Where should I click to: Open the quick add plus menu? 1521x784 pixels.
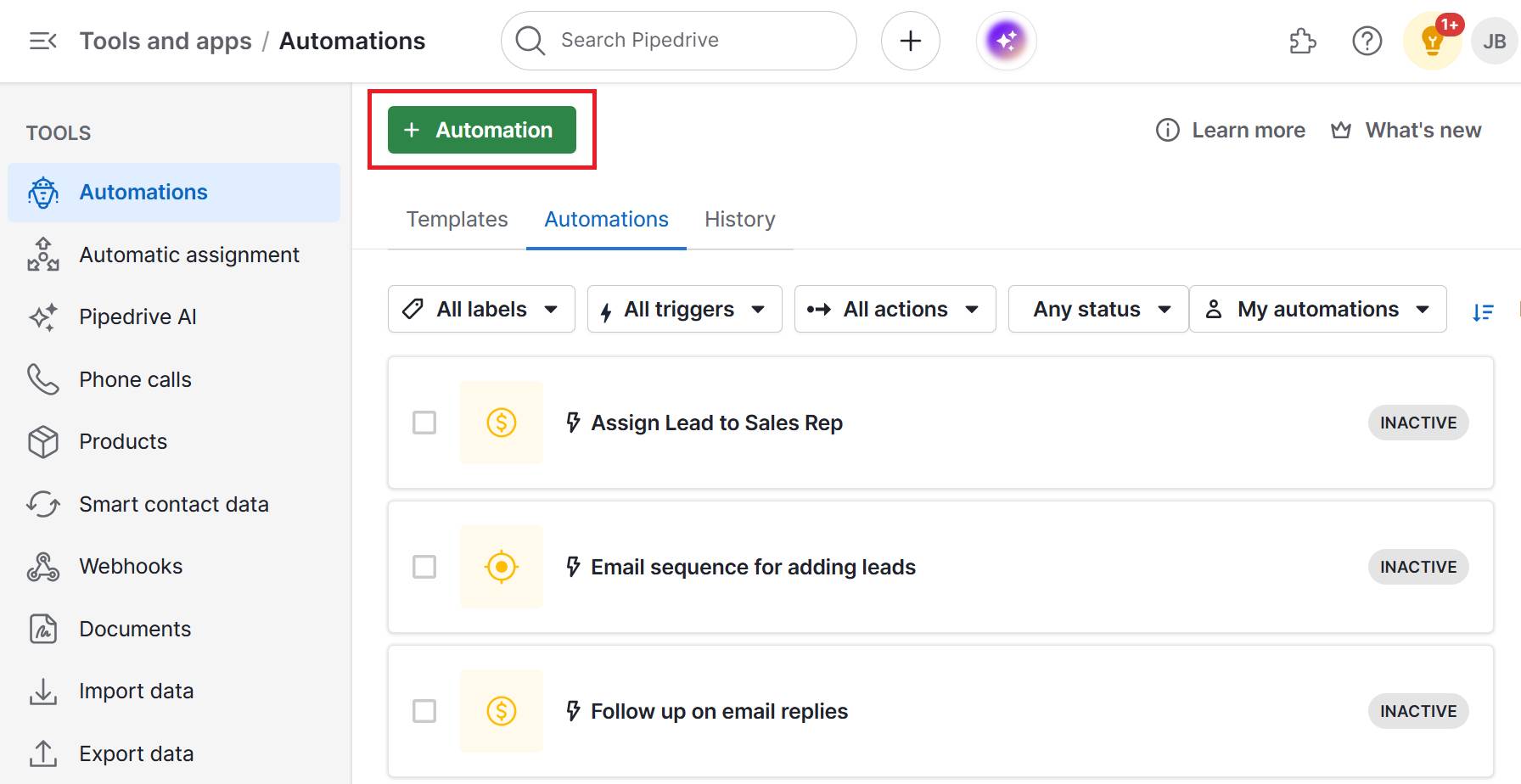point(910,40)
